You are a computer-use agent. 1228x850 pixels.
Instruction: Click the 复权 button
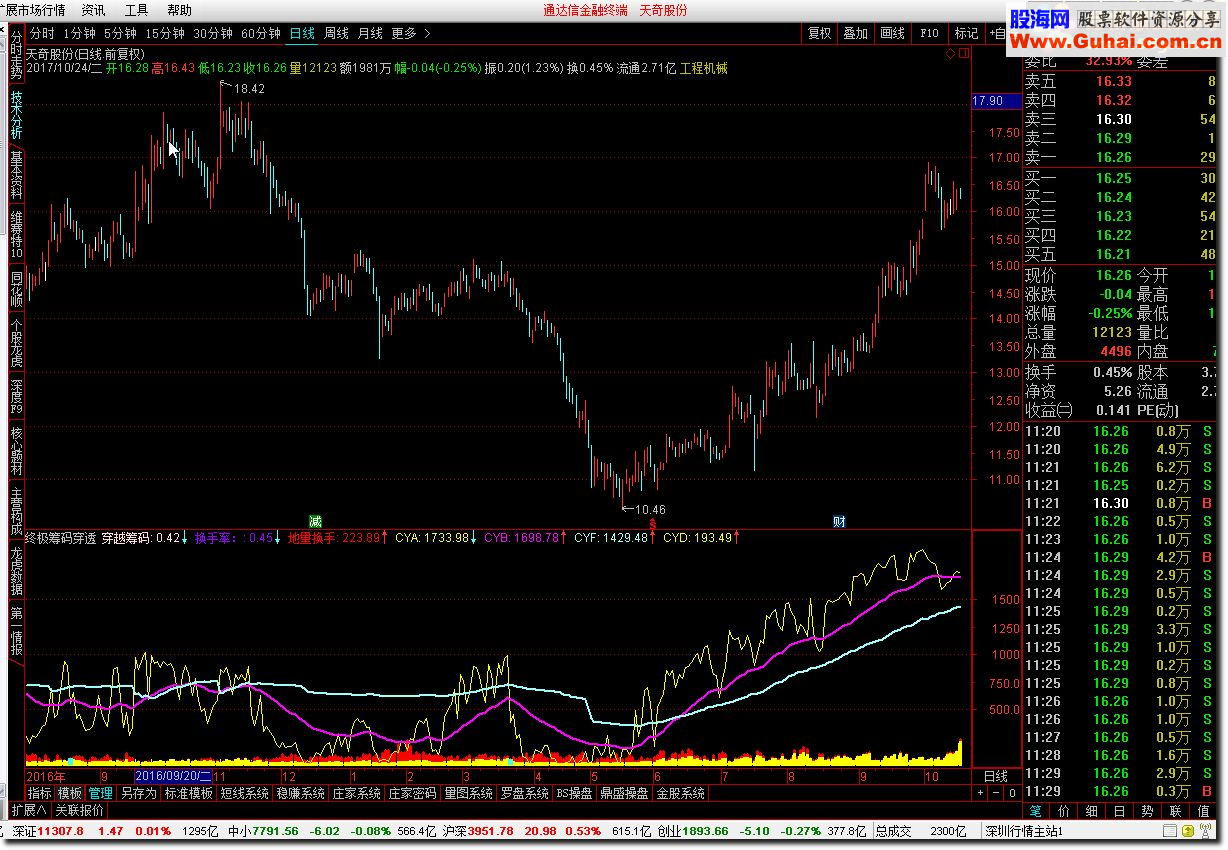(820, 33)
